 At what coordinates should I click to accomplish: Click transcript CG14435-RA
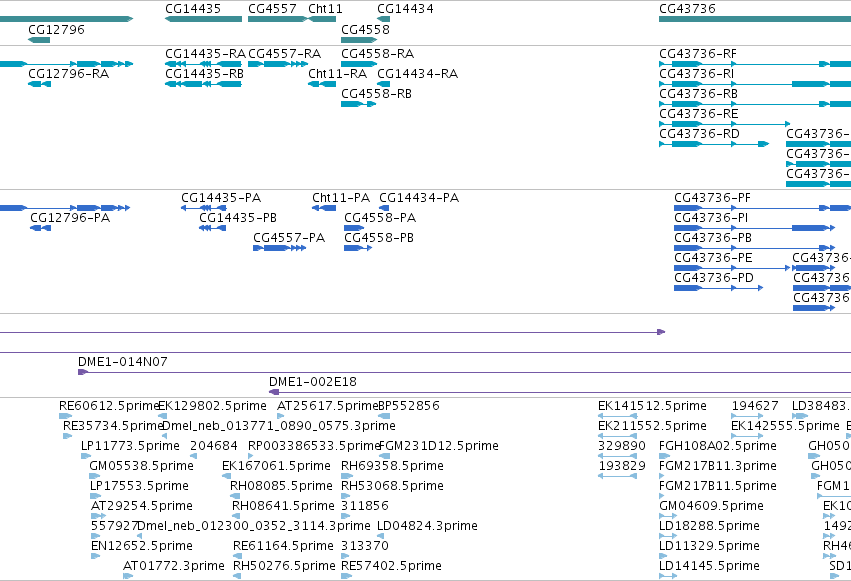[x=205, y=54]
